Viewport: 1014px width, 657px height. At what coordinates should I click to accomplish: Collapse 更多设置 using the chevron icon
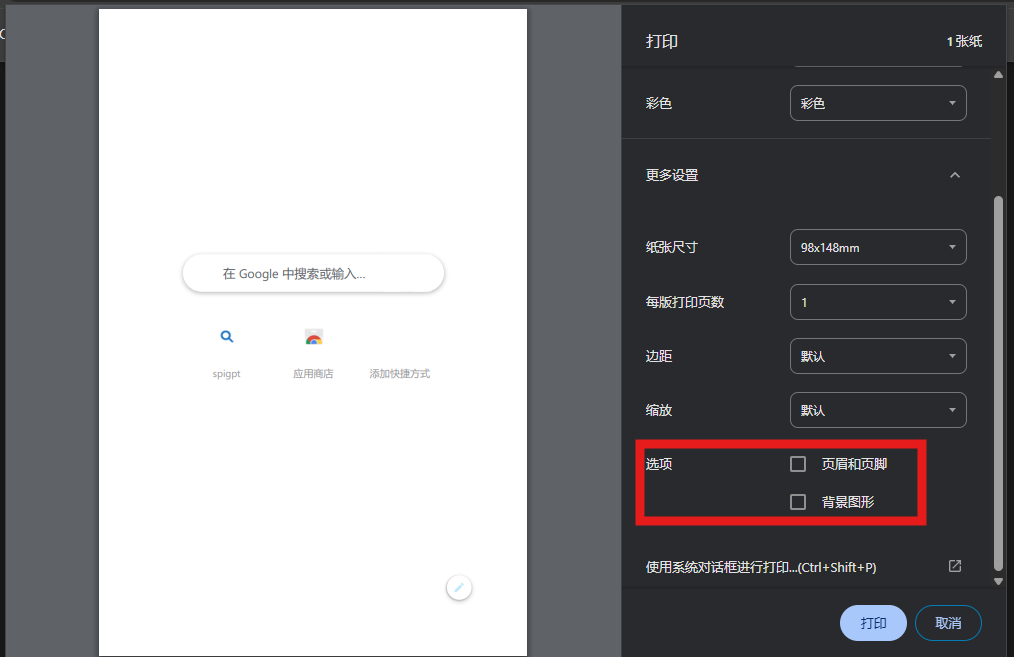point(954,175)
